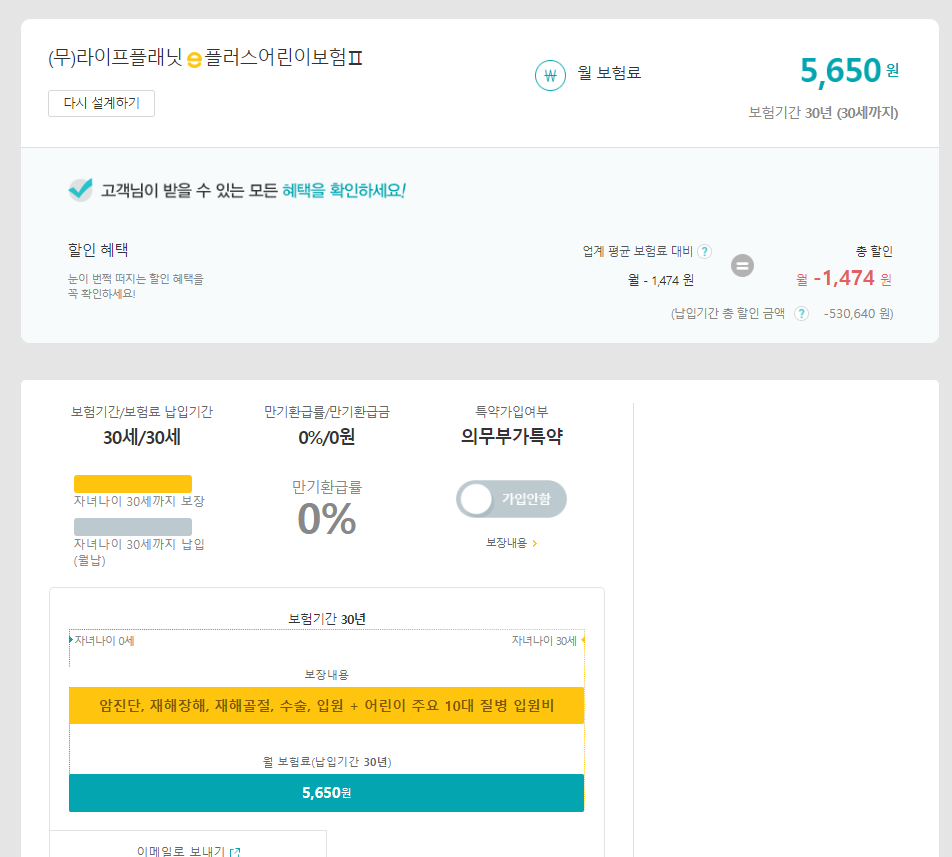This screenshot has height=857, width=952.
Task: Click the 보험기간 30년 chart header
Action: point(325,617)
